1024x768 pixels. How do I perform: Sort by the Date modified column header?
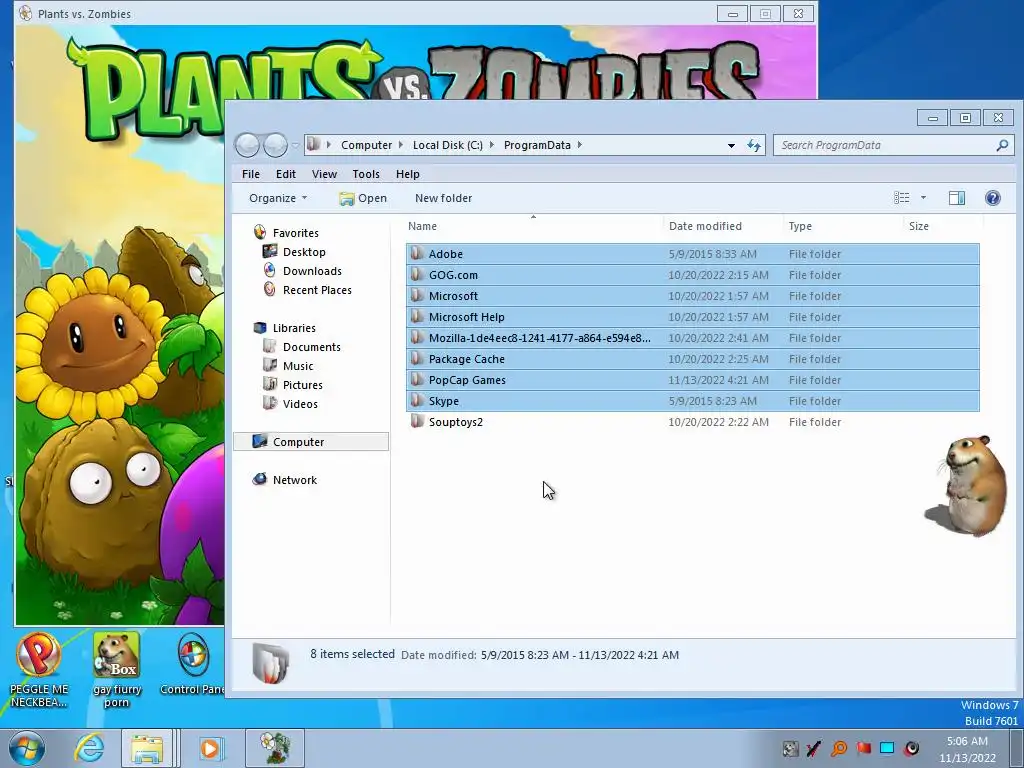click(723, 226)
